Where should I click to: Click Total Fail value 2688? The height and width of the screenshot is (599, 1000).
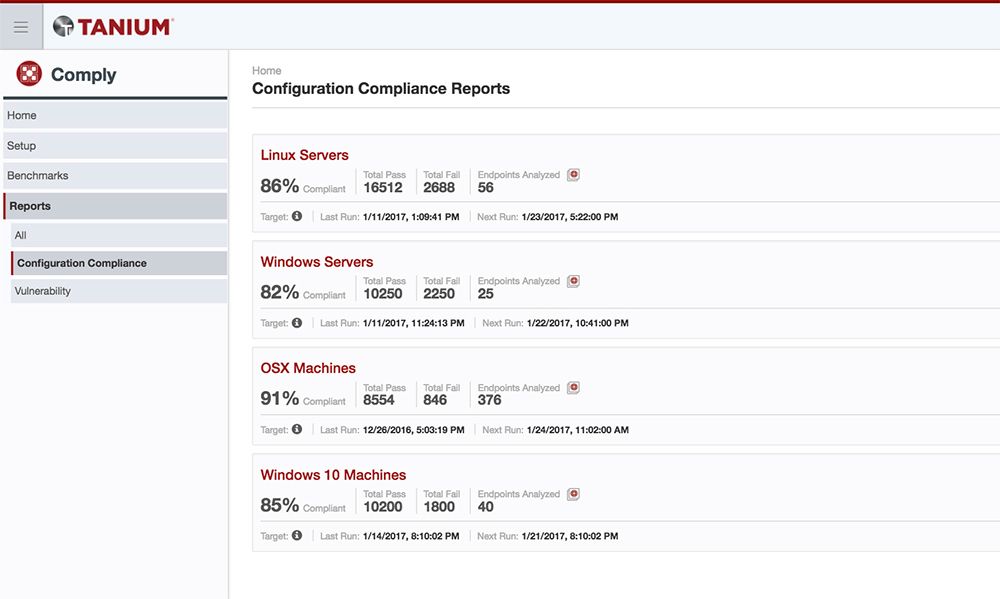tap(439, 188)
